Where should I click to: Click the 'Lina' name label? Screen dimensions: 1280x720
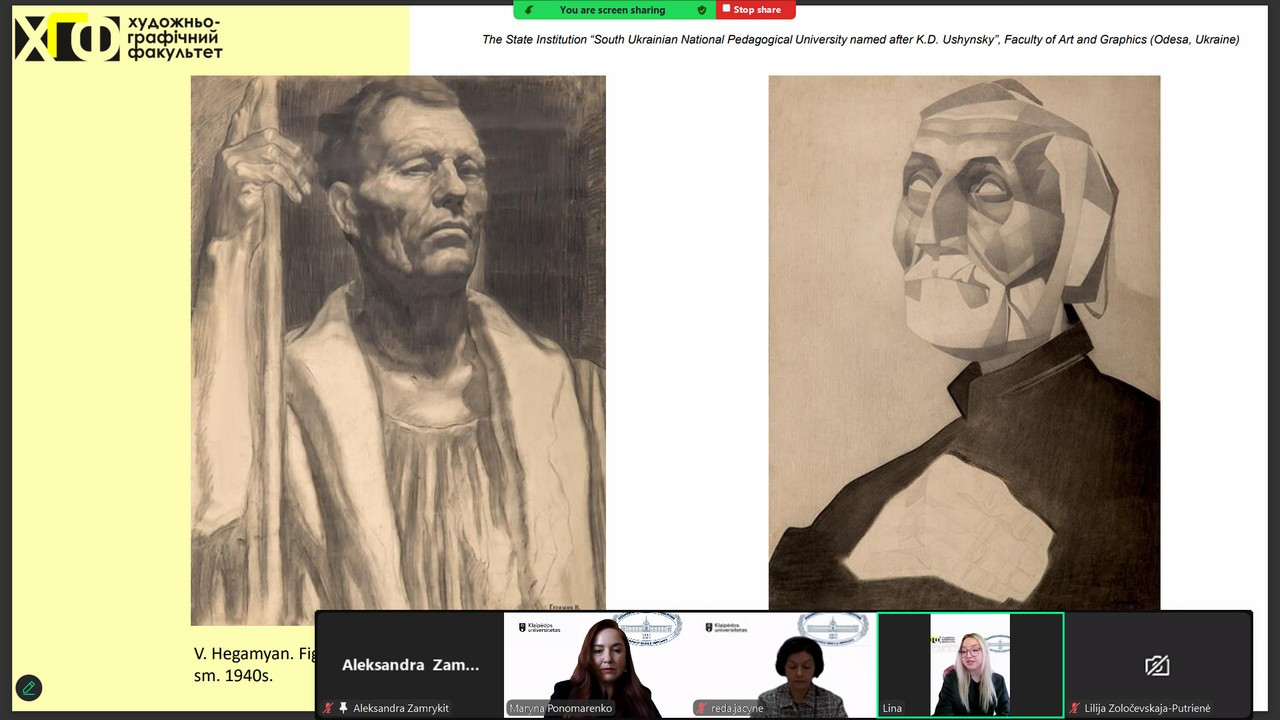click(x=892, y=708)
